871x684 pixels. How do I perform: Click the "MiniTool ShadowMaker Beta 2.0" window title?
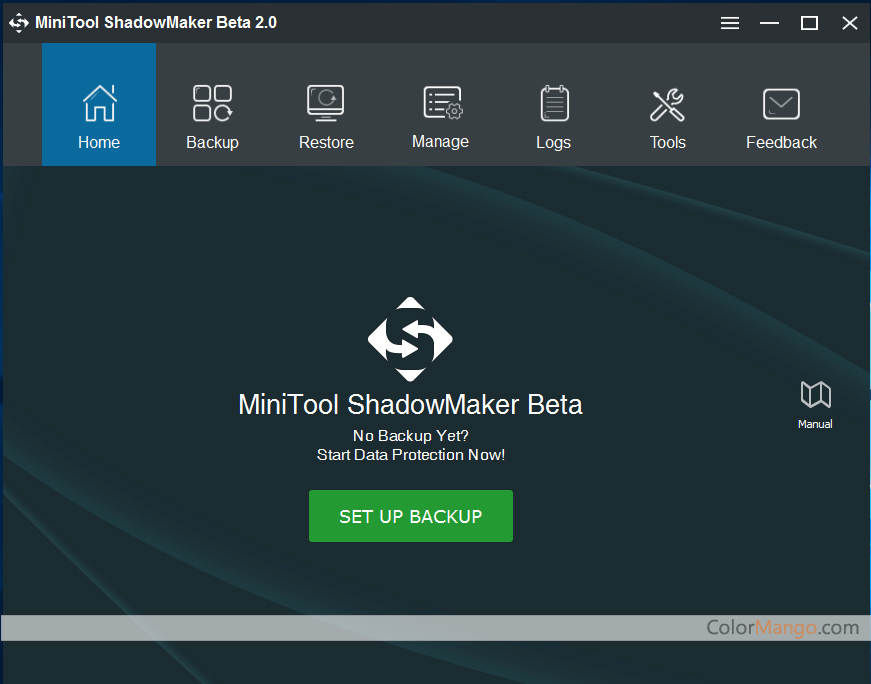pos(156,23)
